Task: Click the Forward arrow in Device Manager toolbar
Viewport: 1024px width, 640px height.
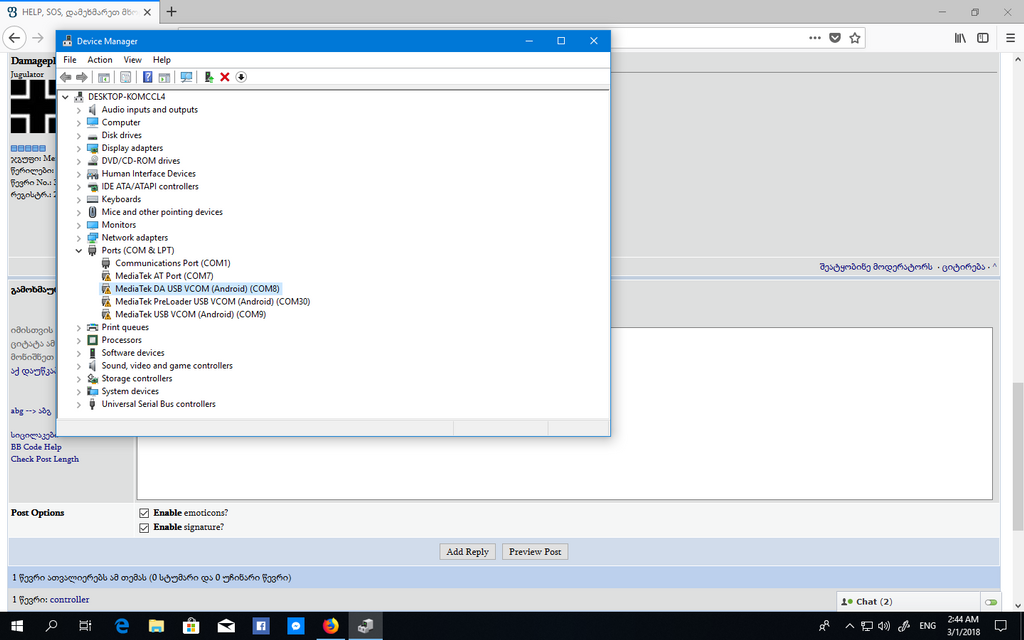Action: coord(82,77)
